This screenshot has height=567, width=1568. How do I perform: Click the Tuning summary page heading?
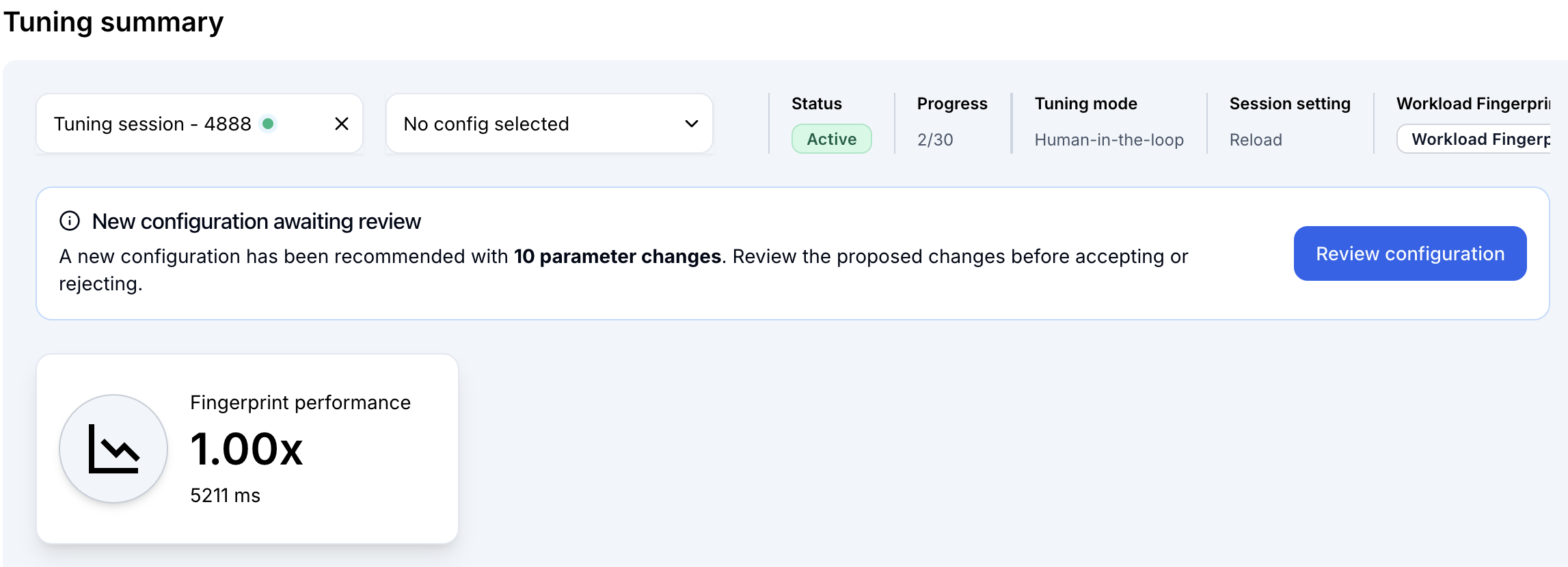[x=113, y=22]
